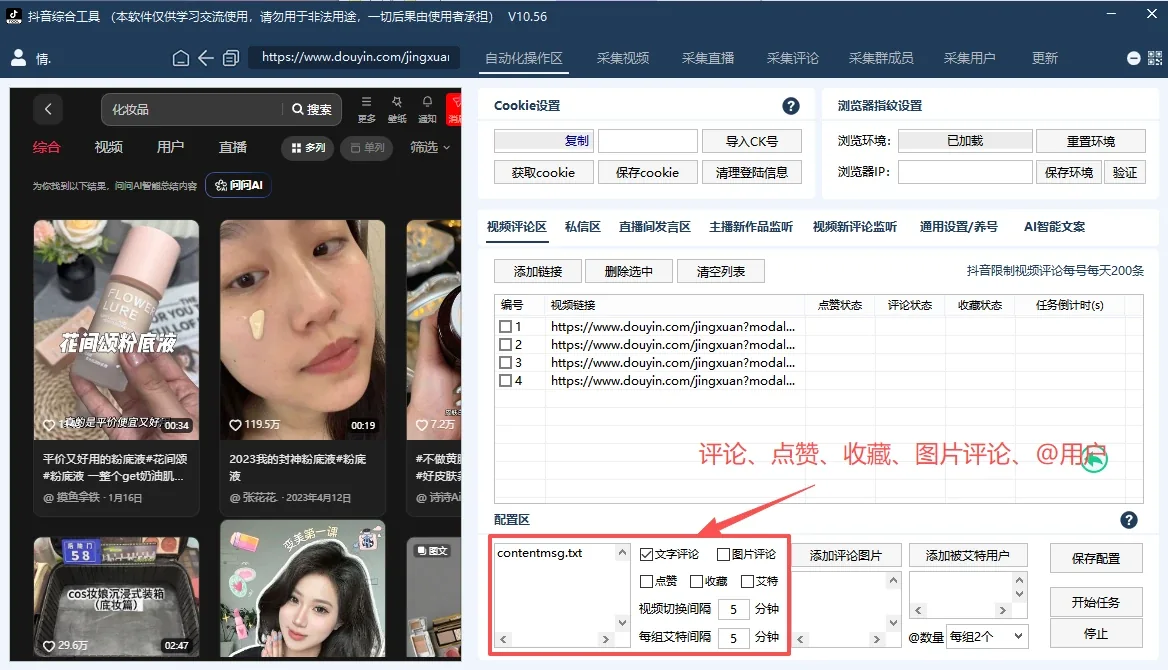1168x670 pixels.
Task: Click the up arrow of the contentmsg.txt list
Action: pos(622,553)
